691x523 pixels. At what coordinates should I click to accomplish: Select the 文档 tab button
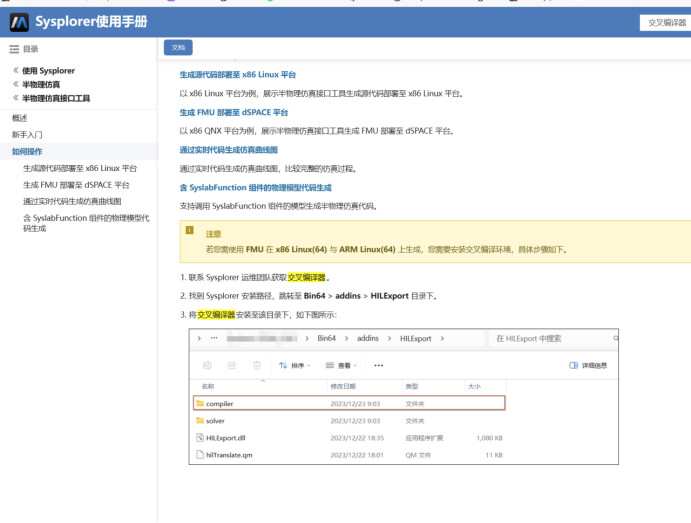pos(178,48)
